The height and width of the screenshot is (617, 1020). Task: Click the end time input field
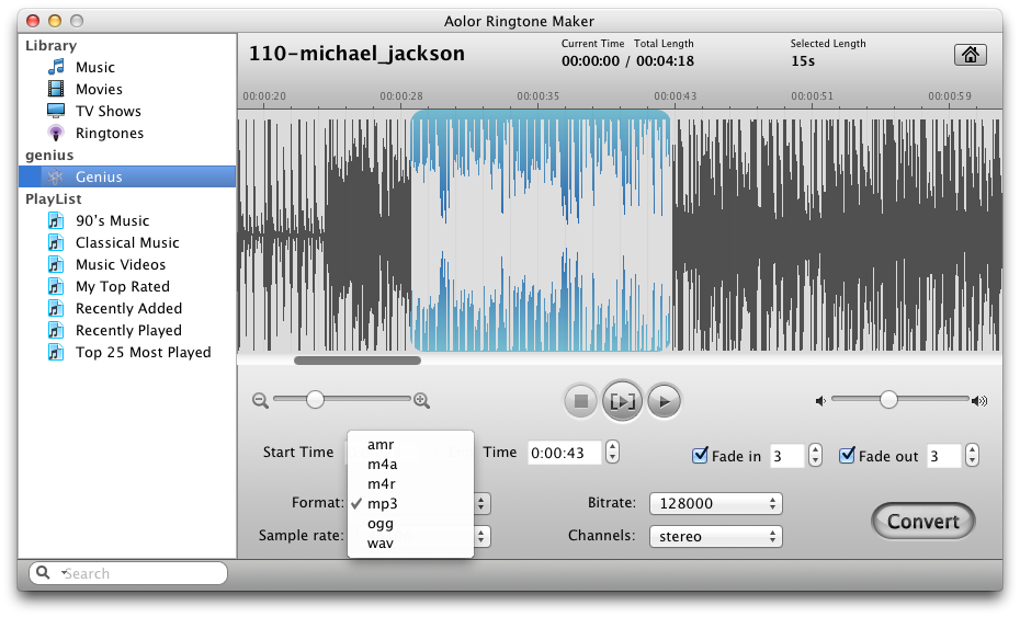point(565,453)
